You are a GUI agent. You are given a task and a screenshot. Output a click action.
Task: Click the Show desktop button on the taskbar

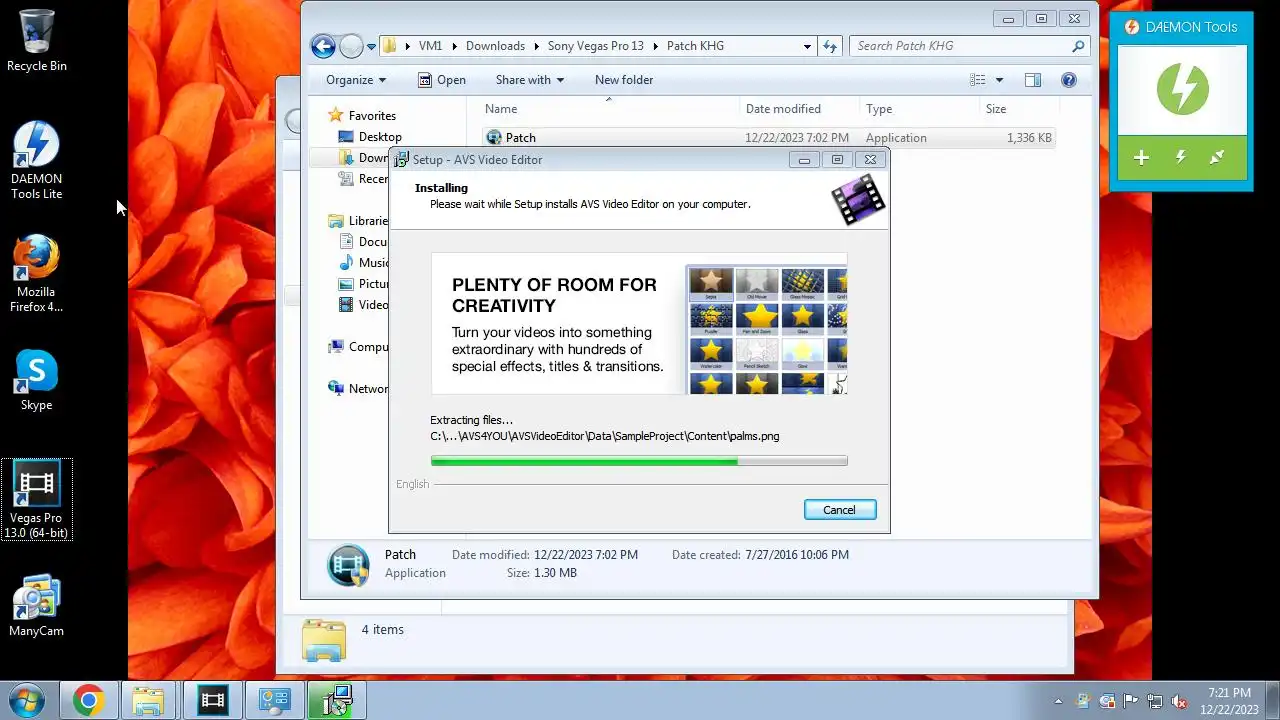[x=1272, y=701]
